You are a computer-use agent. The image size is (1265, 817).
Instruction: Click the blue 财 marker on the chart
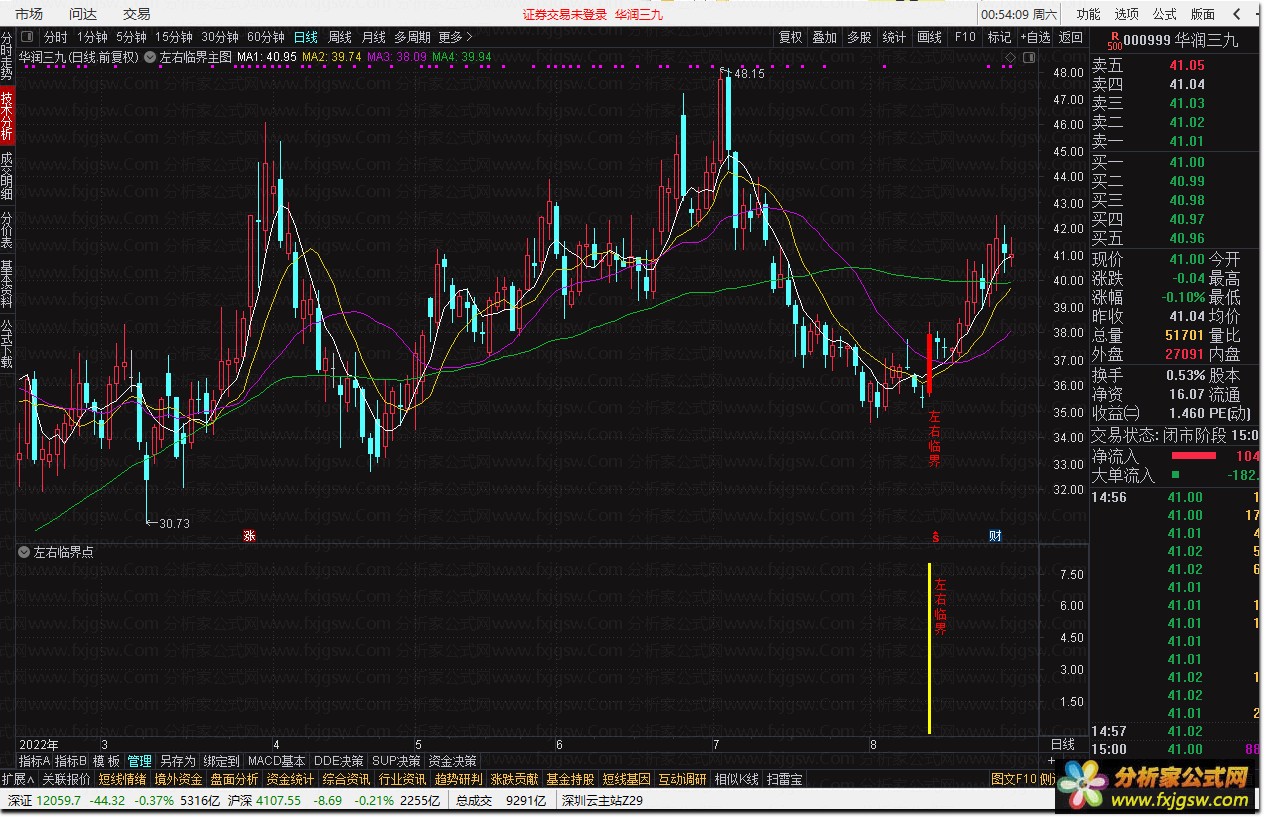click(995, 536)
